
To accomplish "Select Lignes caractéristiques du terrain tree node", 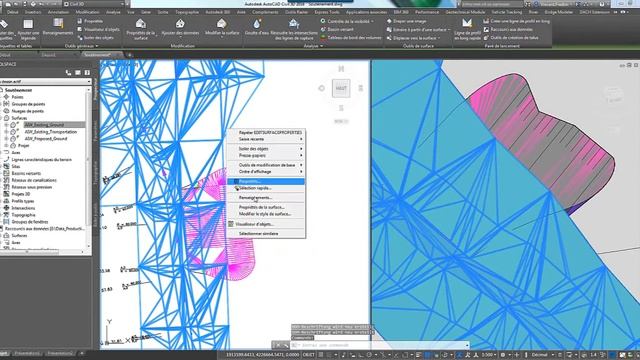I will [x=42, y=160].
